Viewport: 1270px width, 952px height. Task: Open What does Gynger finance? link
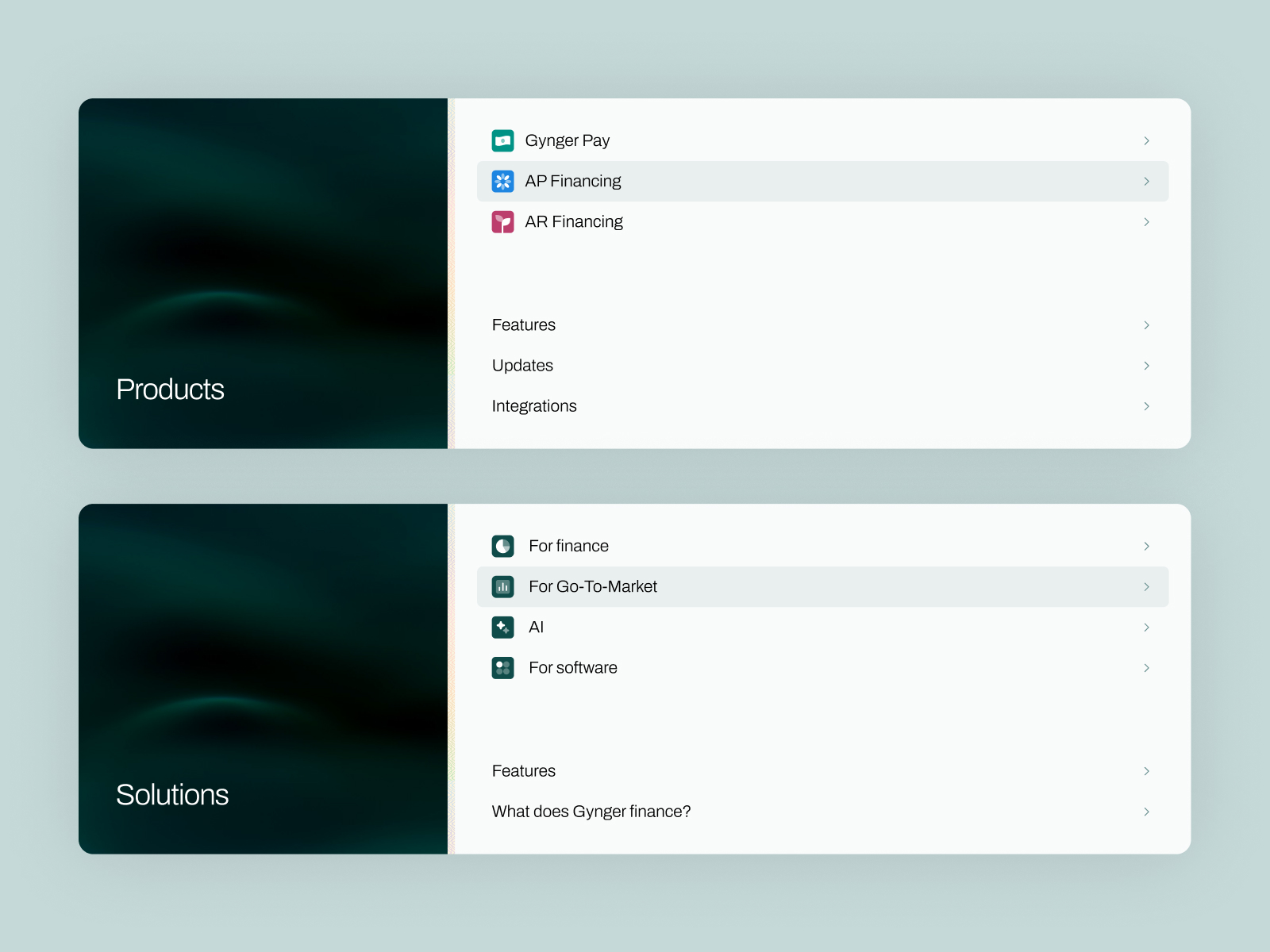(822, 811)
